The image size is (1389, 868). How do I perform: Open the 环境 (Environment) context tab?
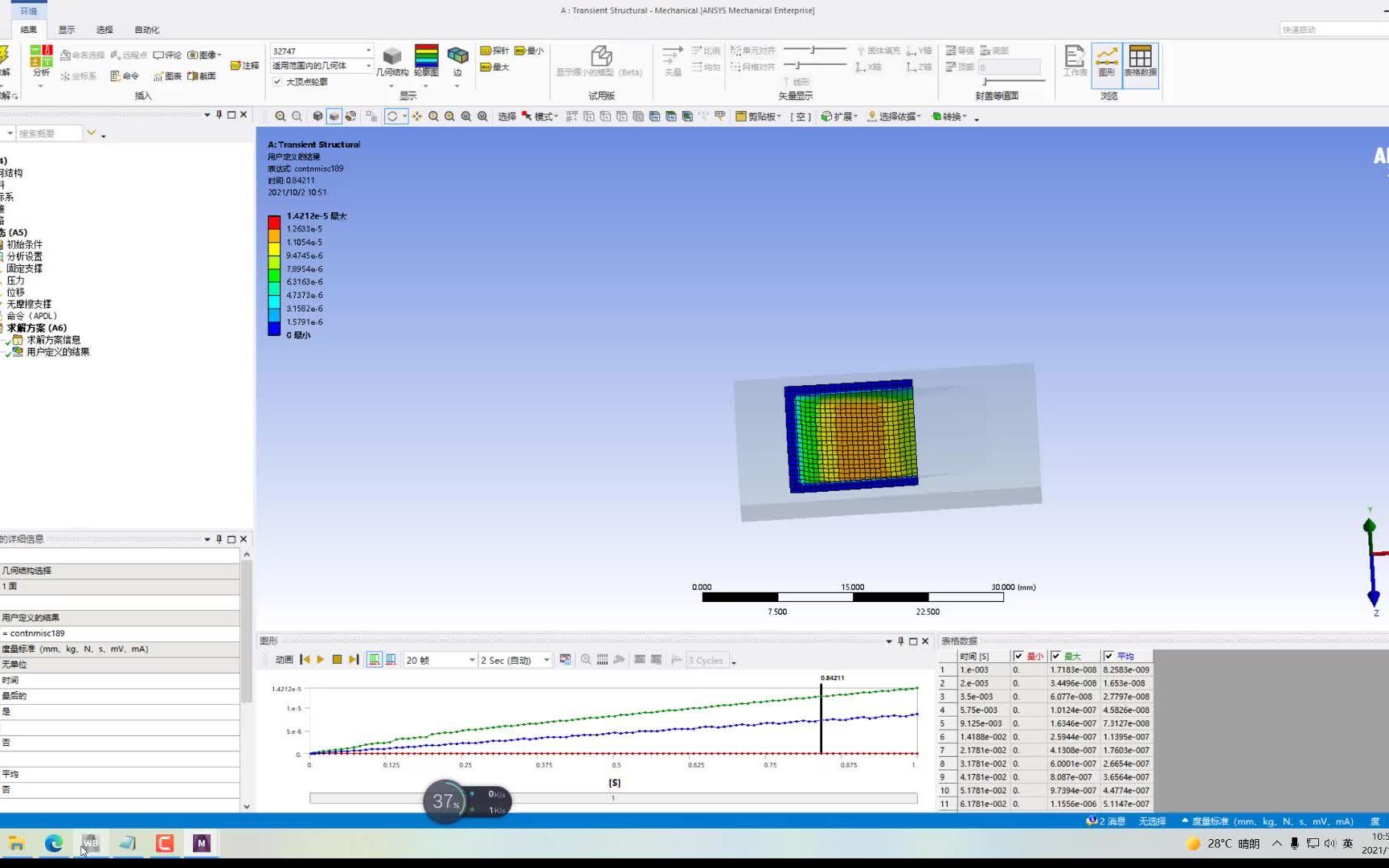tap(29, 10)
